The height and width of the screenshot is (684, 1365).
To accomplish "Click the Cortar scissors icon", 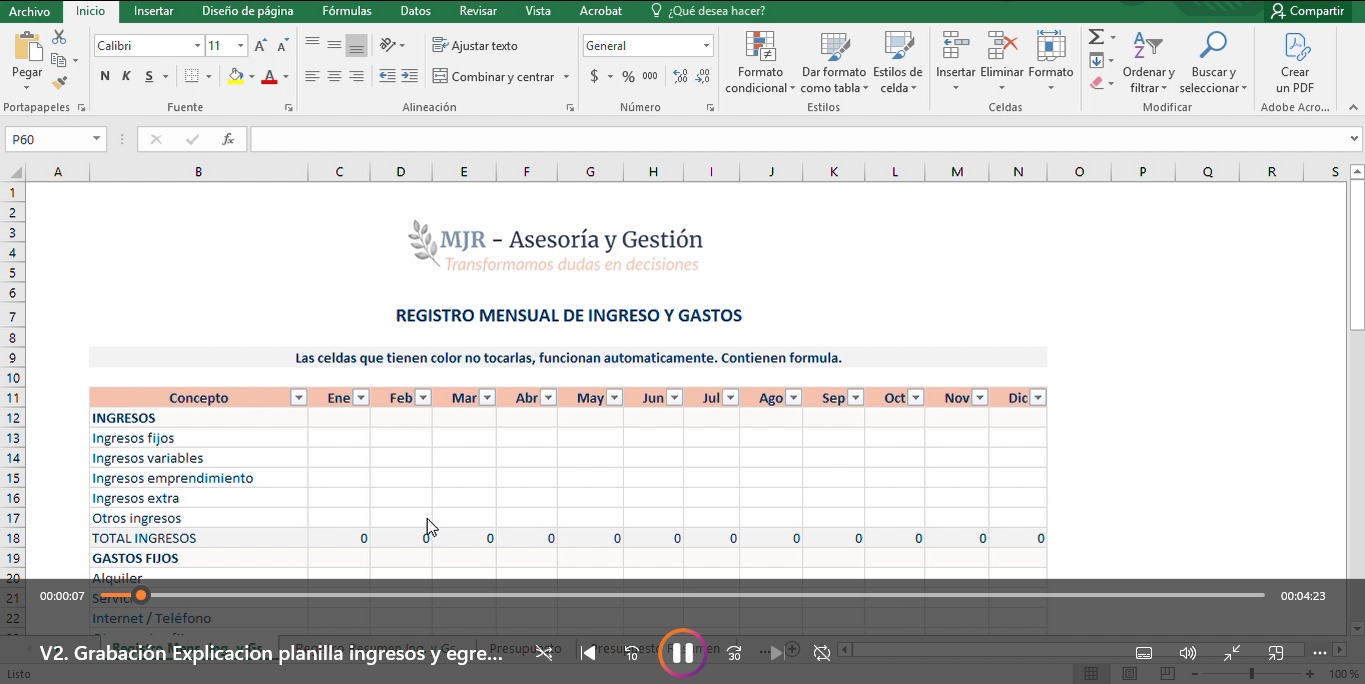I will 59,37.
